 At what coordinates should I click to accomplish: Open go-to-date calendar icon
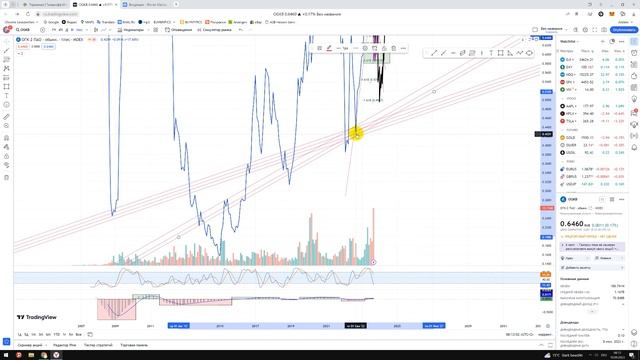[x=90, y=335]
